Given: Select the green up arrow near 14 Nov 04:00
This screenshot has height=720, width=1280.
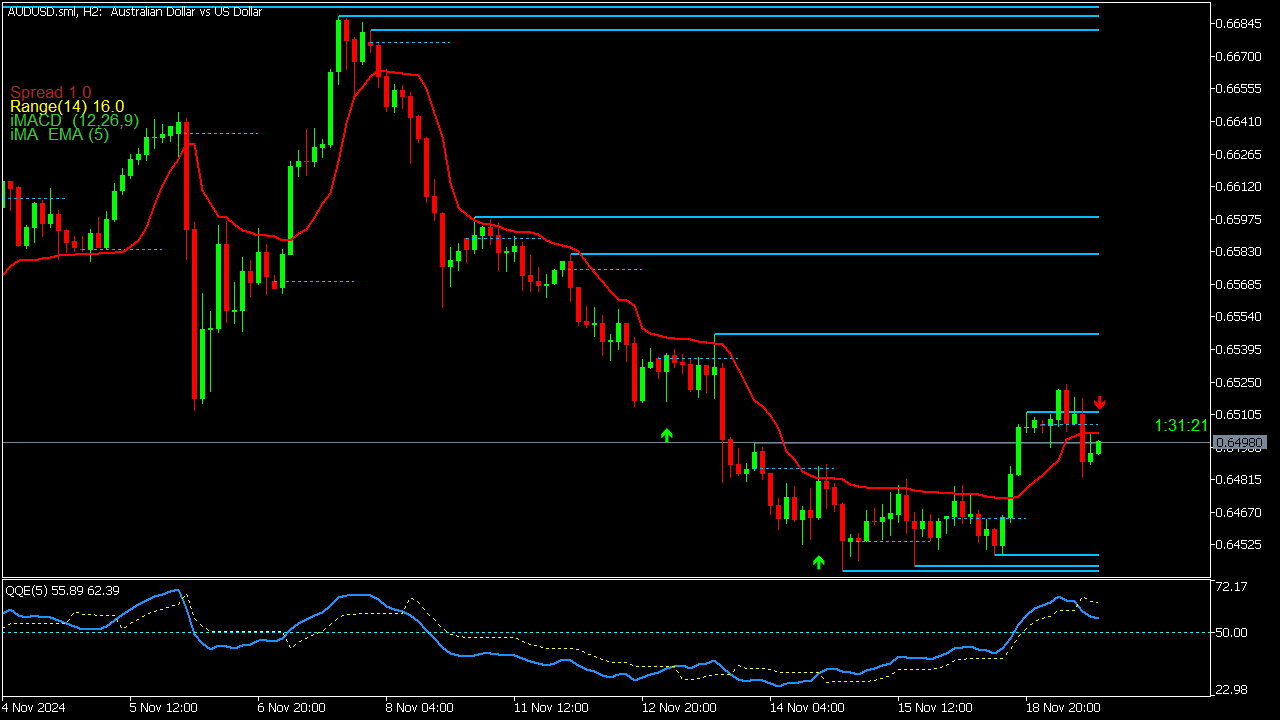Looking at the screenshot, I should tap(819, 562).
